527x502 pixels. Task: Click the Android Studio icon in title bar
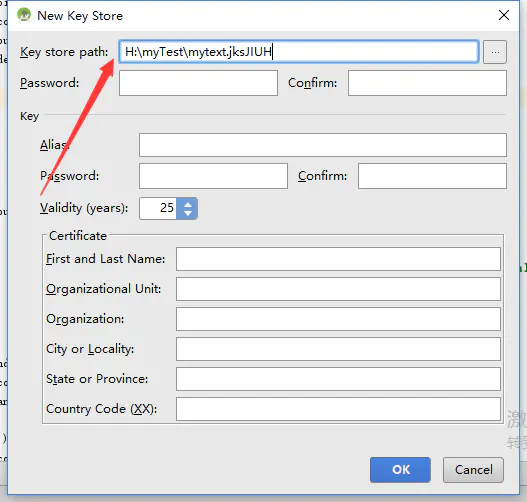point(24,15)
